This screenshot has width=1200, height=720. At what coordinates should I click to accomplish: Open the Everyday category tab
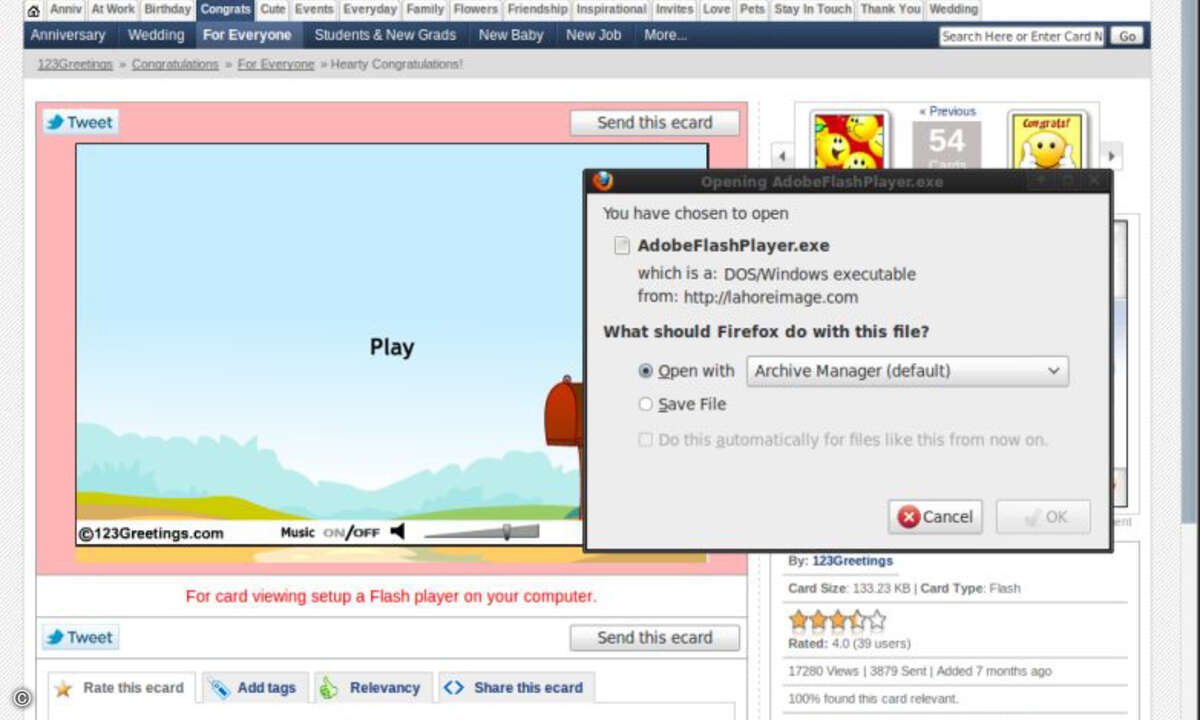pyautogui.click(x=370, y=10)
